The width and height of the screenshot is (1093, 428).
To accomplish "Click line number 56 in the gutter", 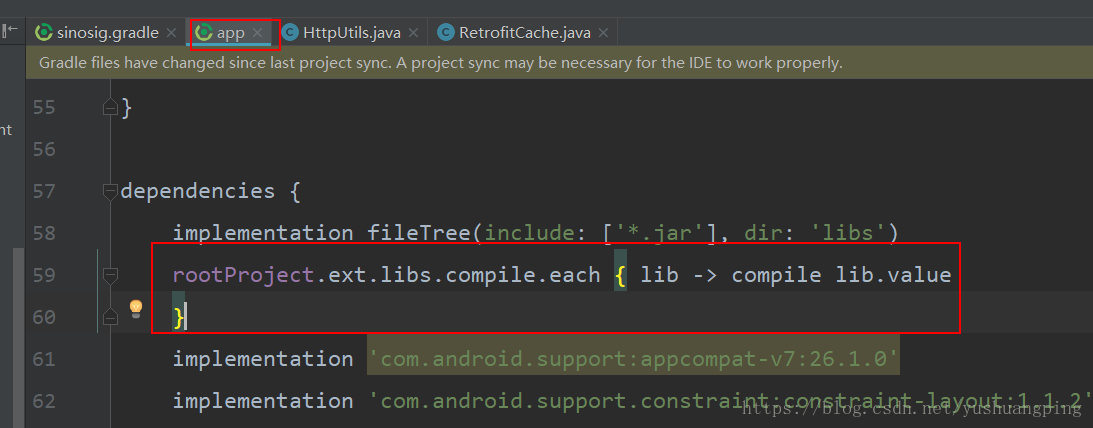I will point(44,149).
